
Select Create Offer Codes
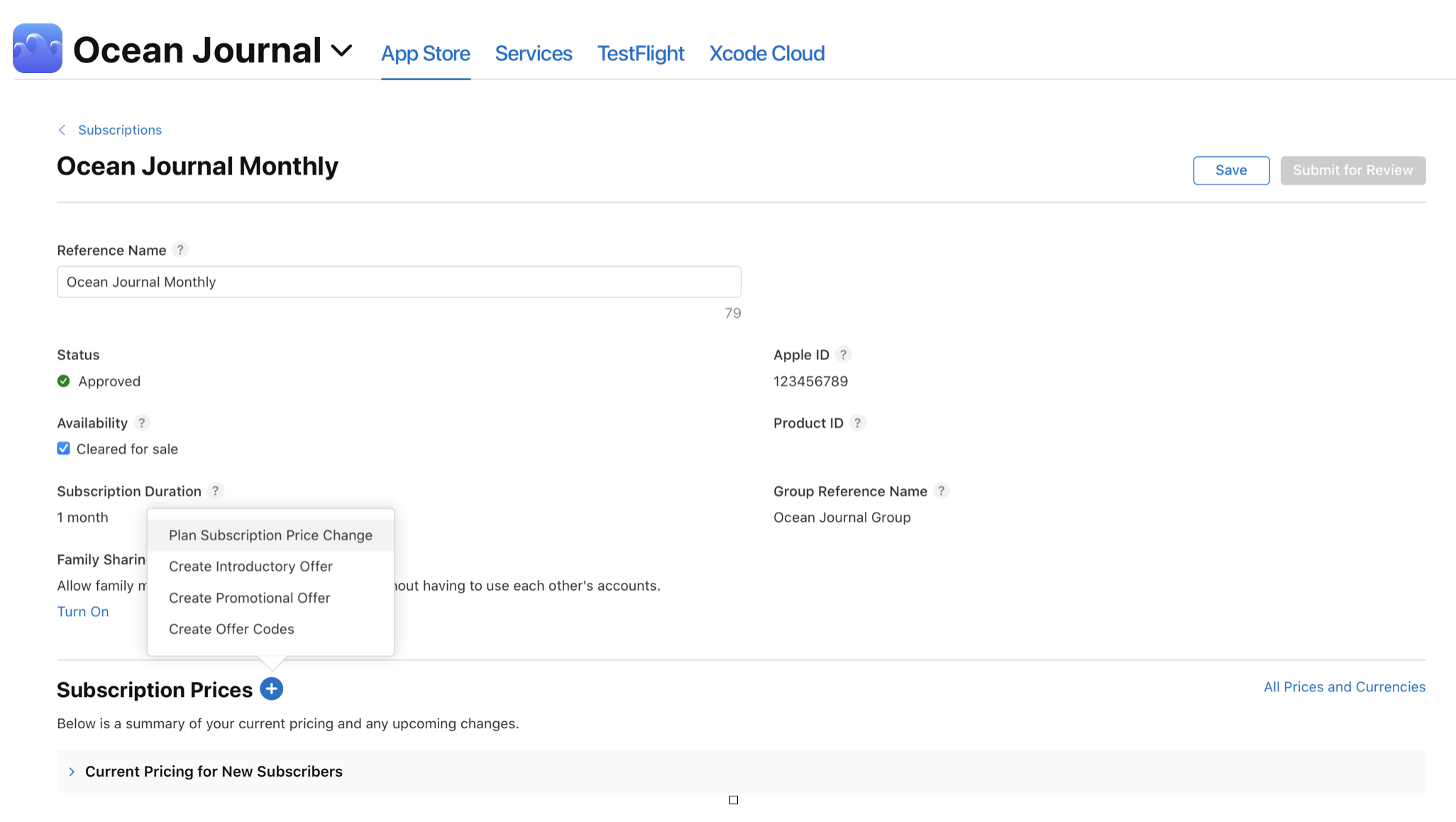(x=231, y=628)
